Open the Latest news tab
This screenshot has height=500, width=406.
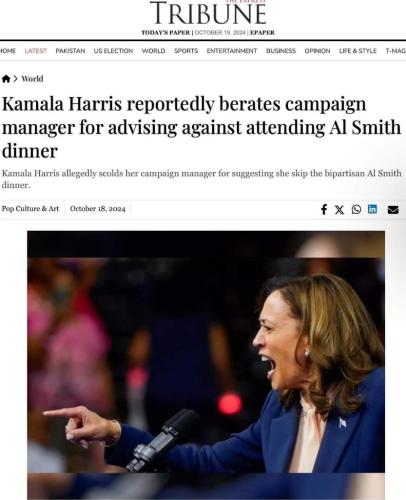[36, 51]
